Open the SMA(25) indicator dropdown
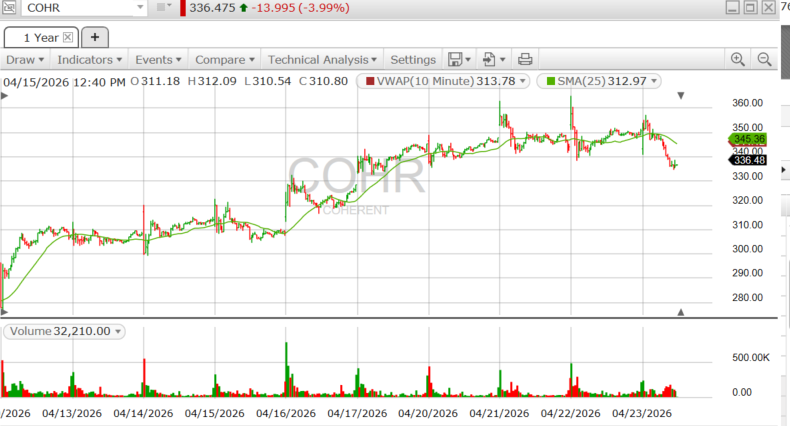This screenshot has width=790, height=426. click(654, 81)
